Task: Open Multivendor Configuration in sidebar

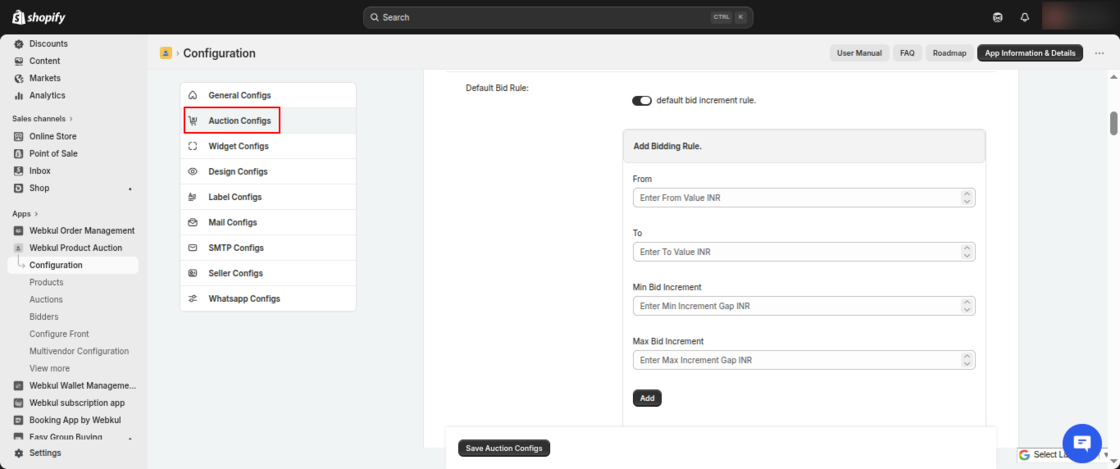Action: [x=79, y=351]
